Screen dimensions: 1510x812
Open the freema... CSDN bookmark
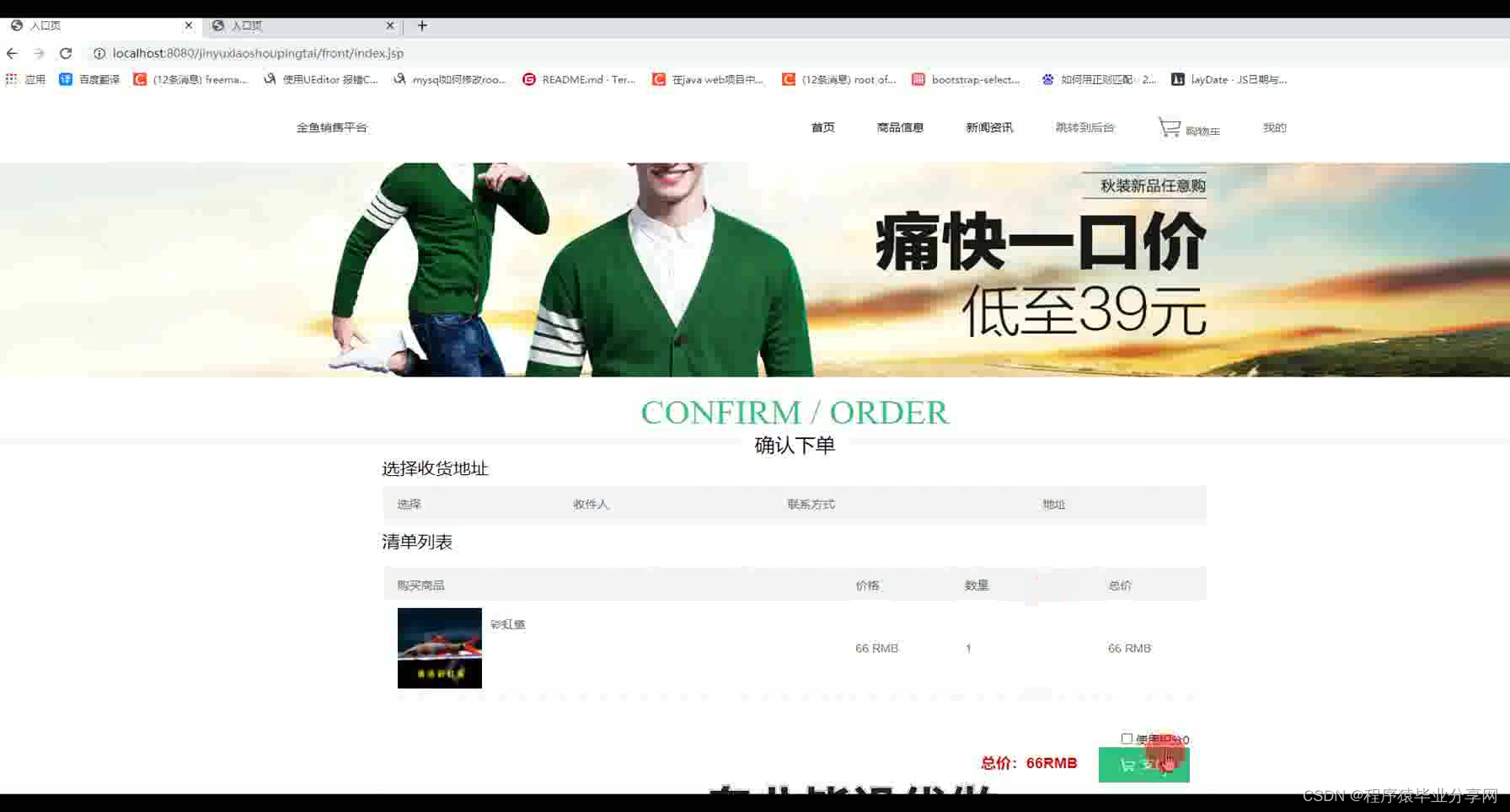pos(190,79)
